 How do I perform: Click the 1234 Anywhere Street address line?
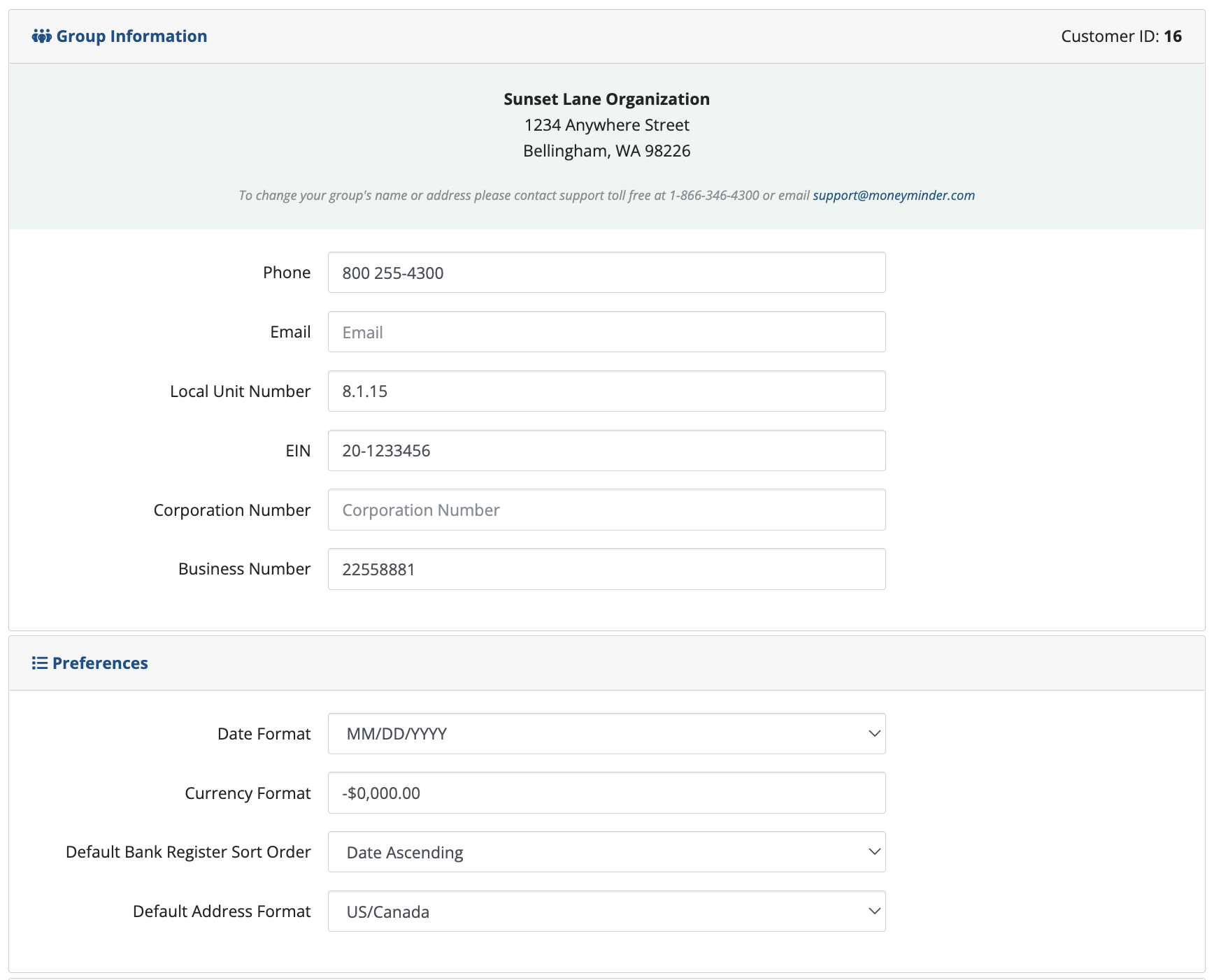click(x=607, y=125)
